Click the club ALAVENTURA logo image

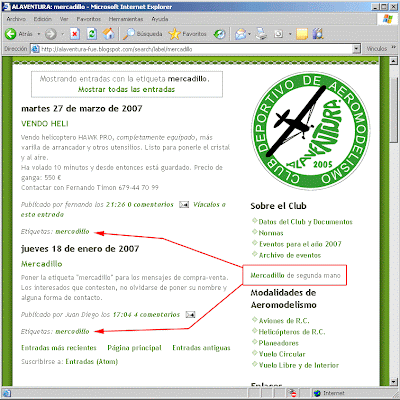tap(310, 131)
